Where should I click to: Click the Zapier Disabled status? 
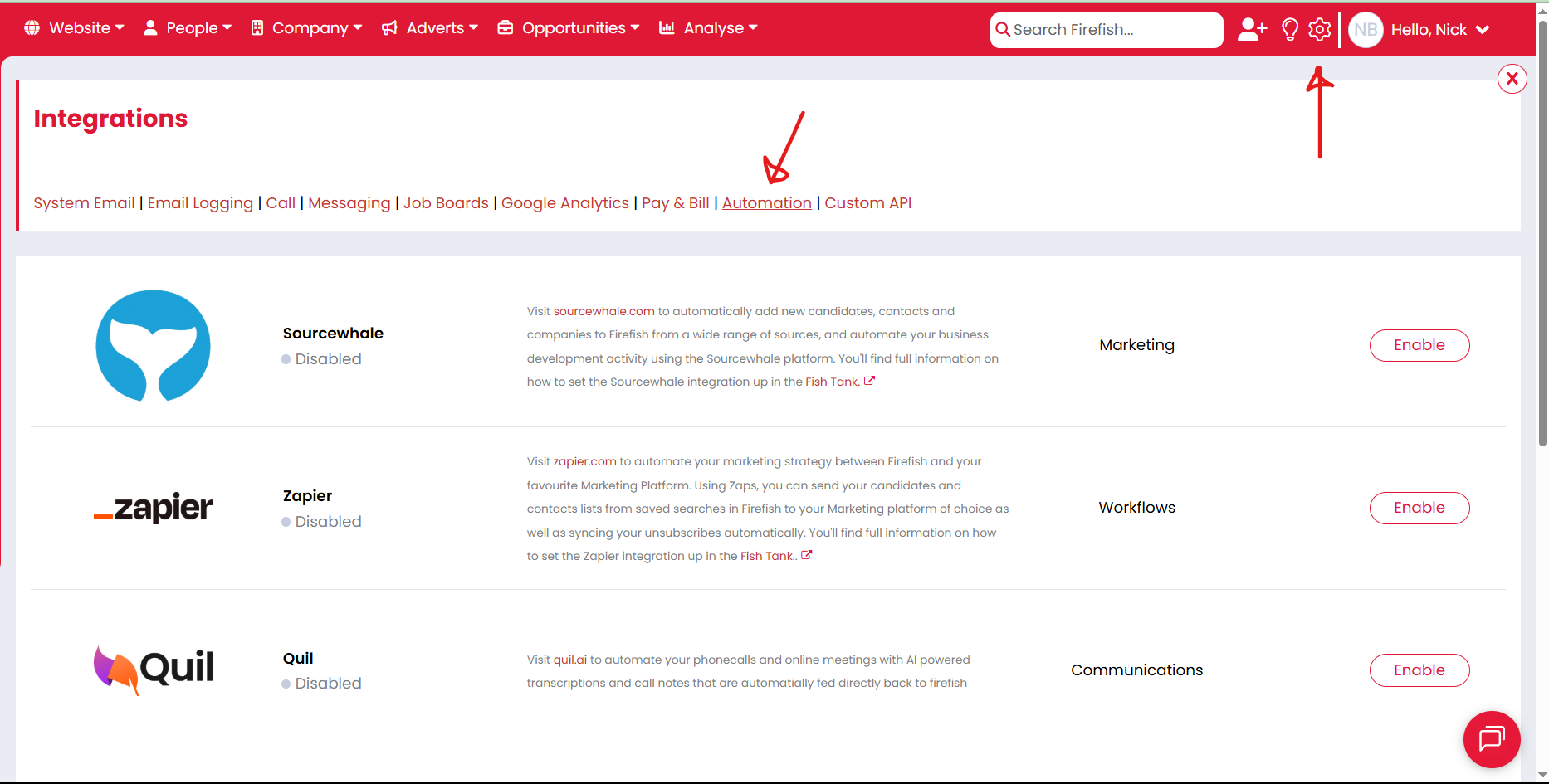point(322,522)
